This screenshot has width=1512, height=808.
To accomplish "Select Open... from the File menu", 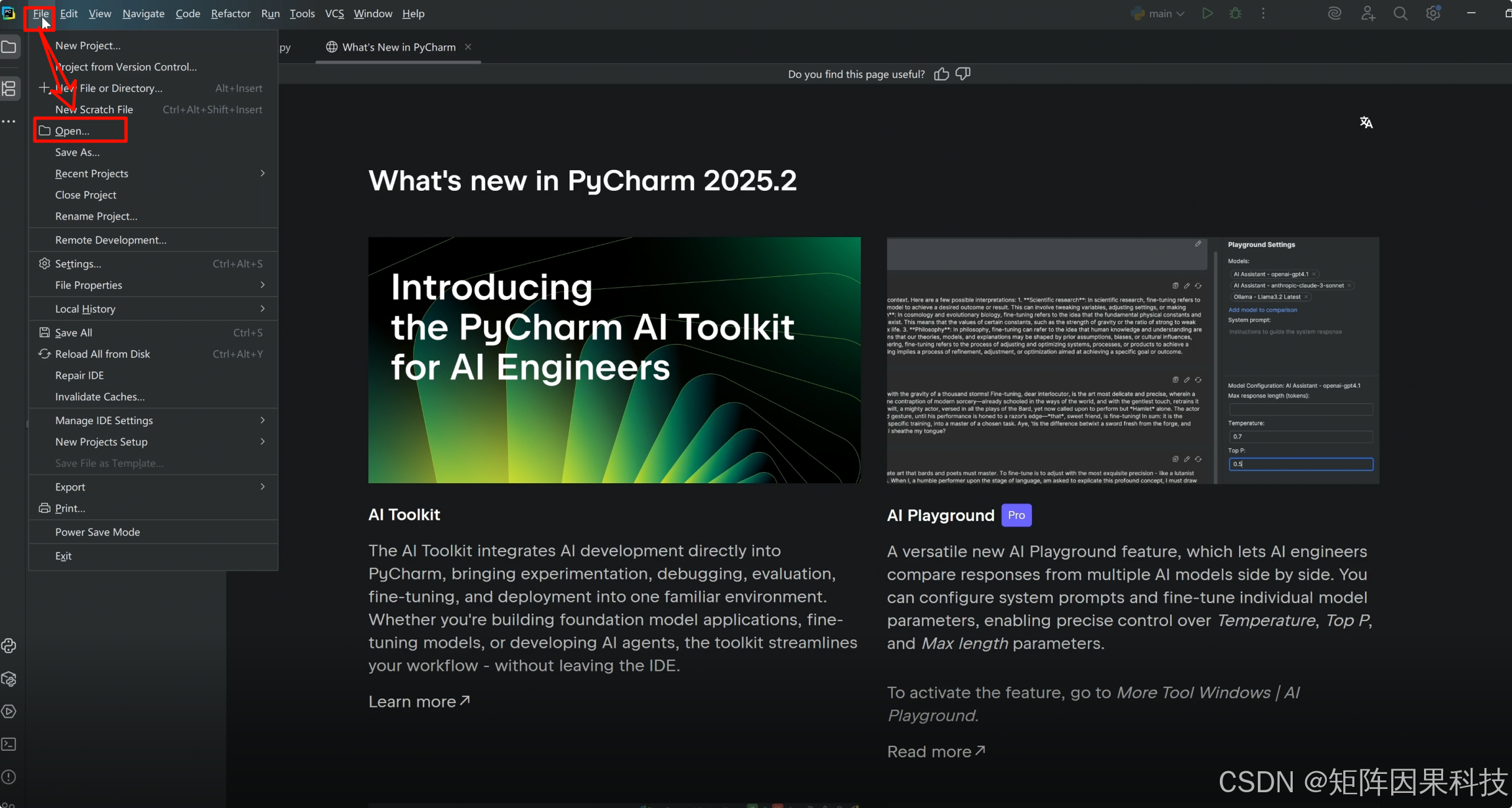I will (72, 131).
